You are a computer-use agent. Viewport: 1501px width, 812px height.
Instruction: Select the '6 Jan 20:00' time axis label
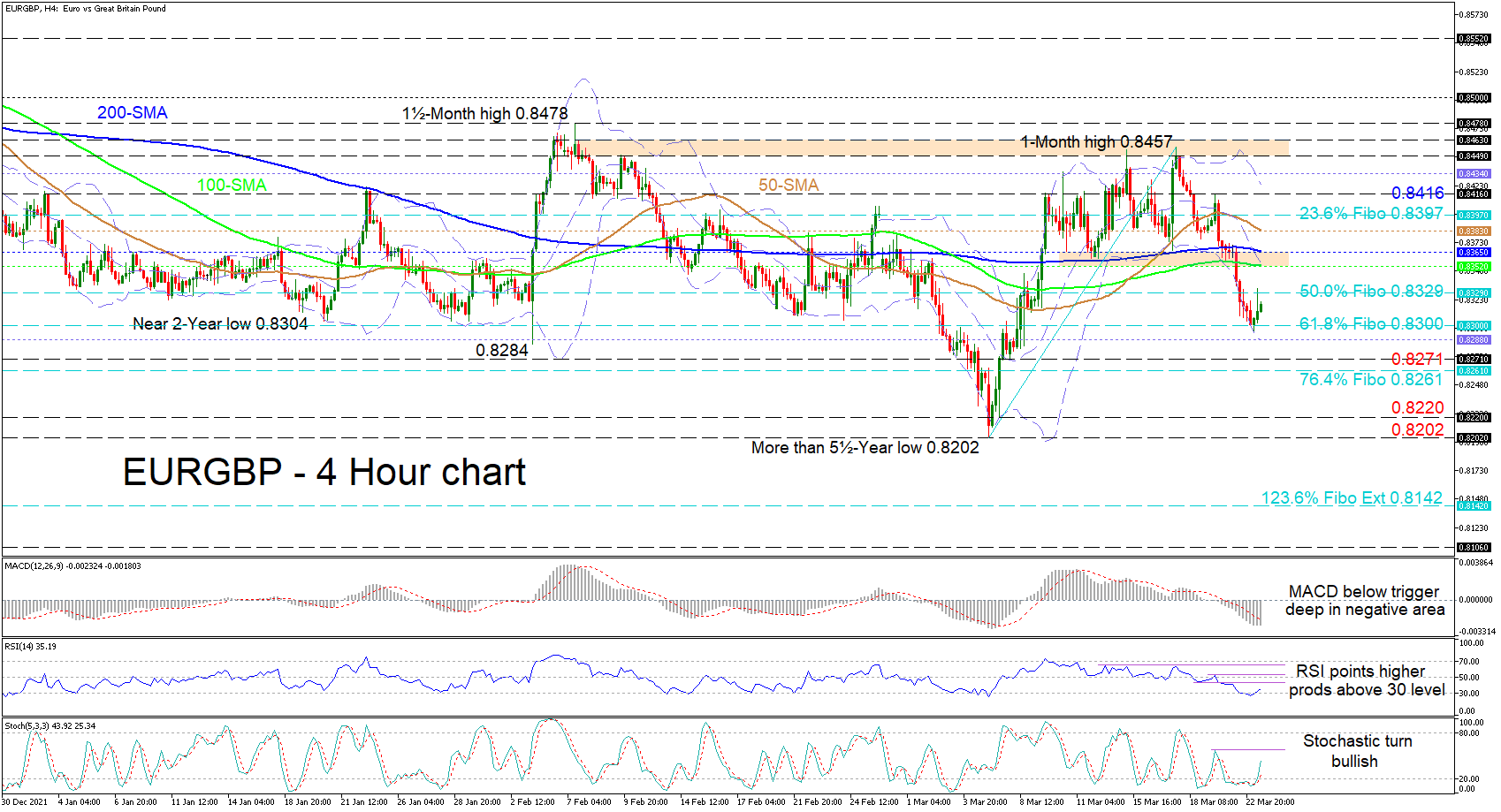136,802
